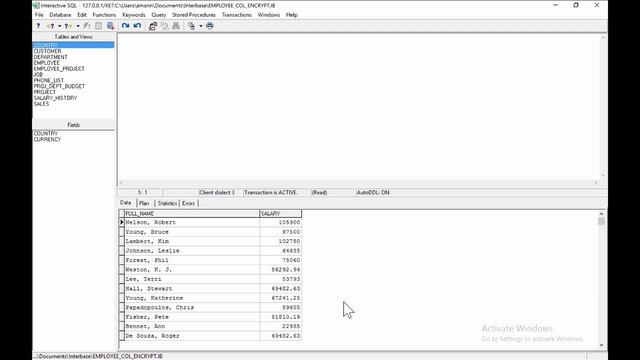Switch to the Data tab

point(126,203)
